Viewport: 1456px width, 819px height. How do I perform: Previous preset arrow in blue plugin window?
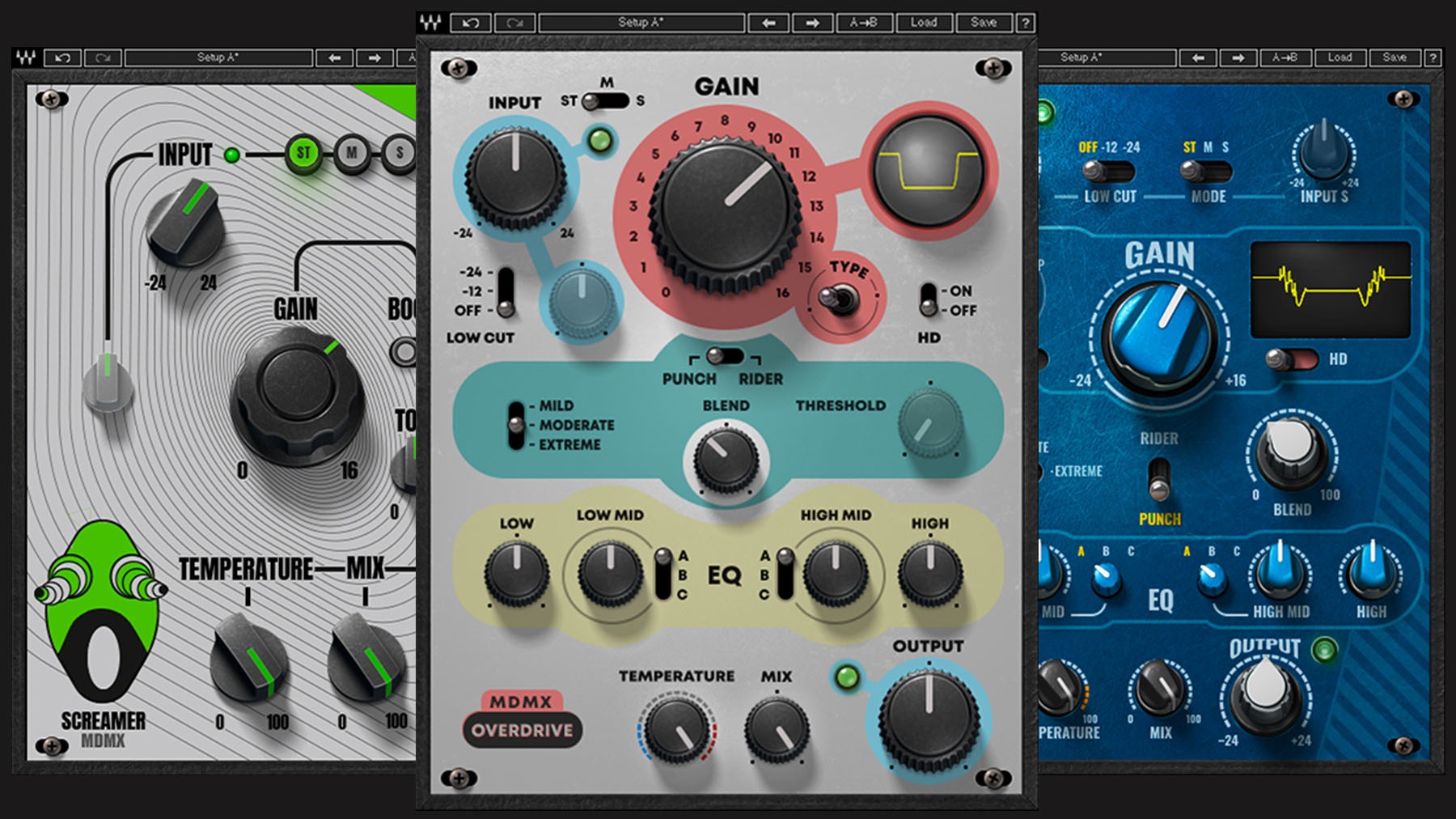tap(1198, 57)
